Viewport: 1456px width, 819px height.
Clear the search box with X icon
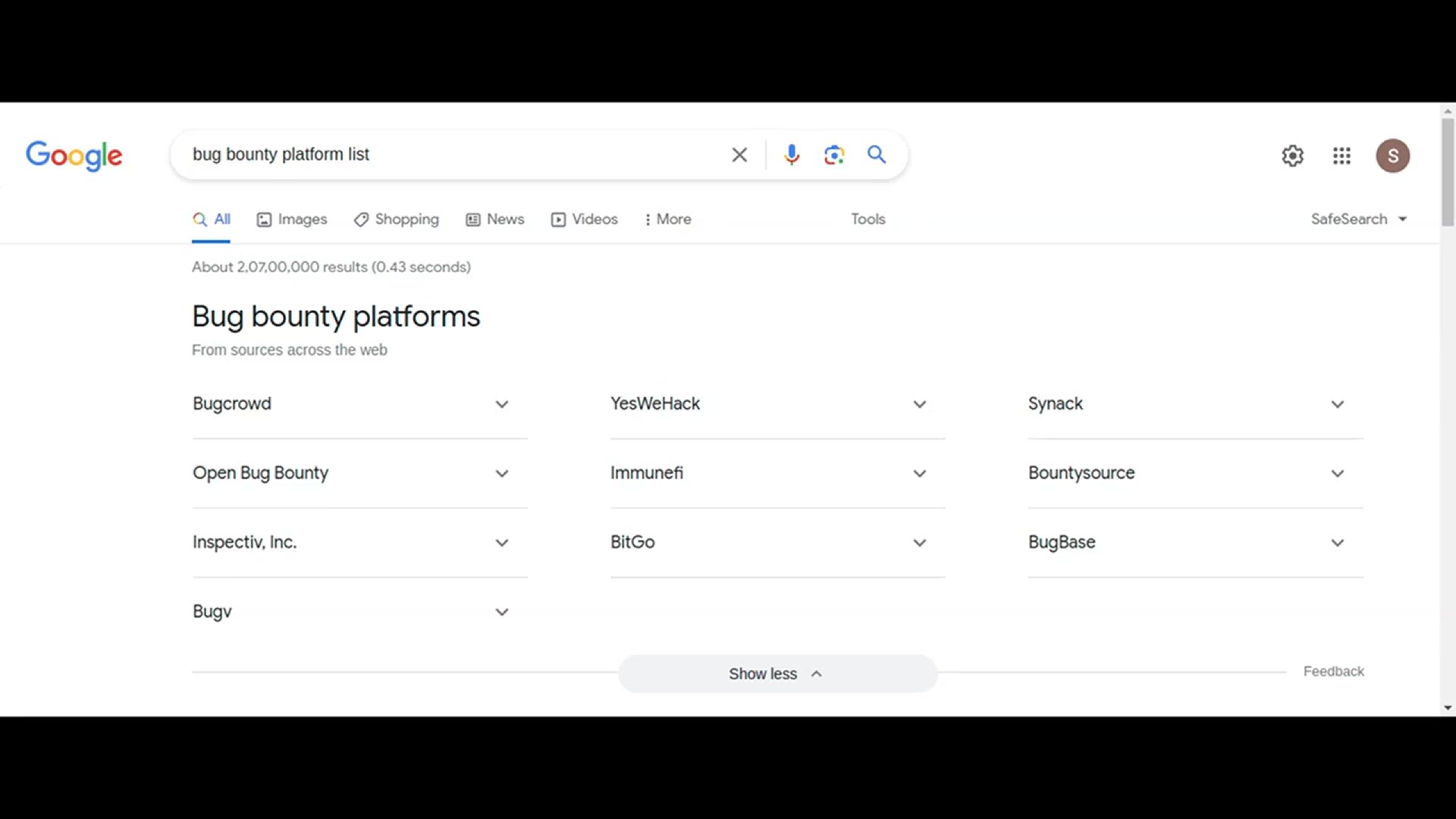tap(739, 155)
